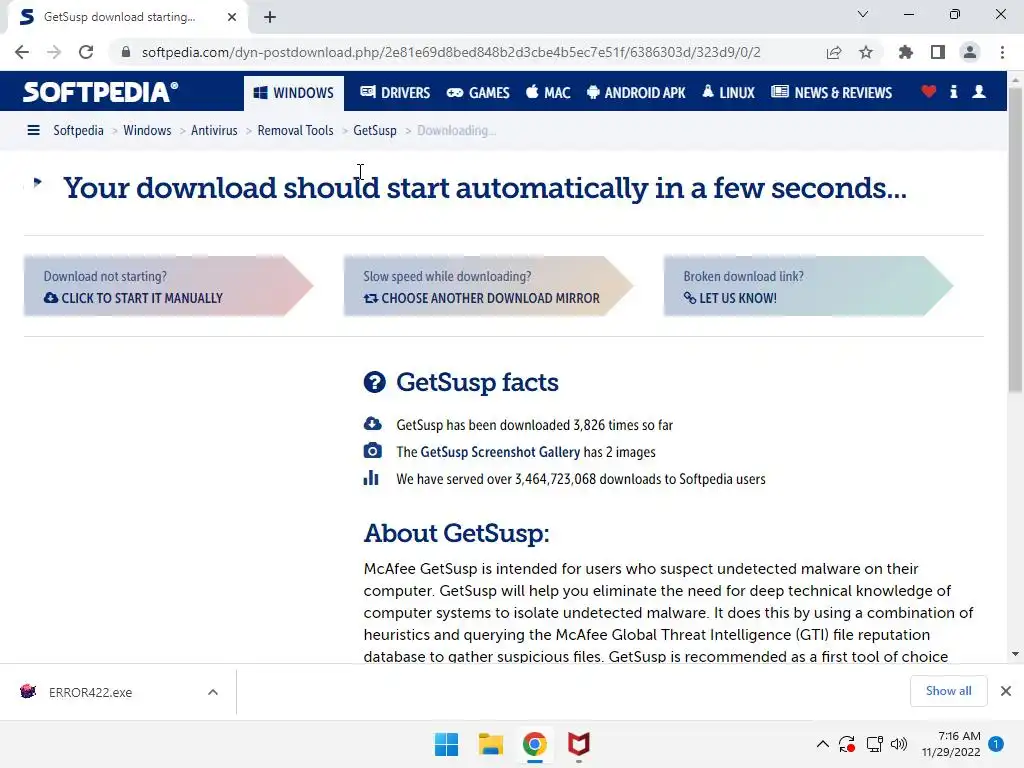Go to GetSusp breadcrumb link

375,131
